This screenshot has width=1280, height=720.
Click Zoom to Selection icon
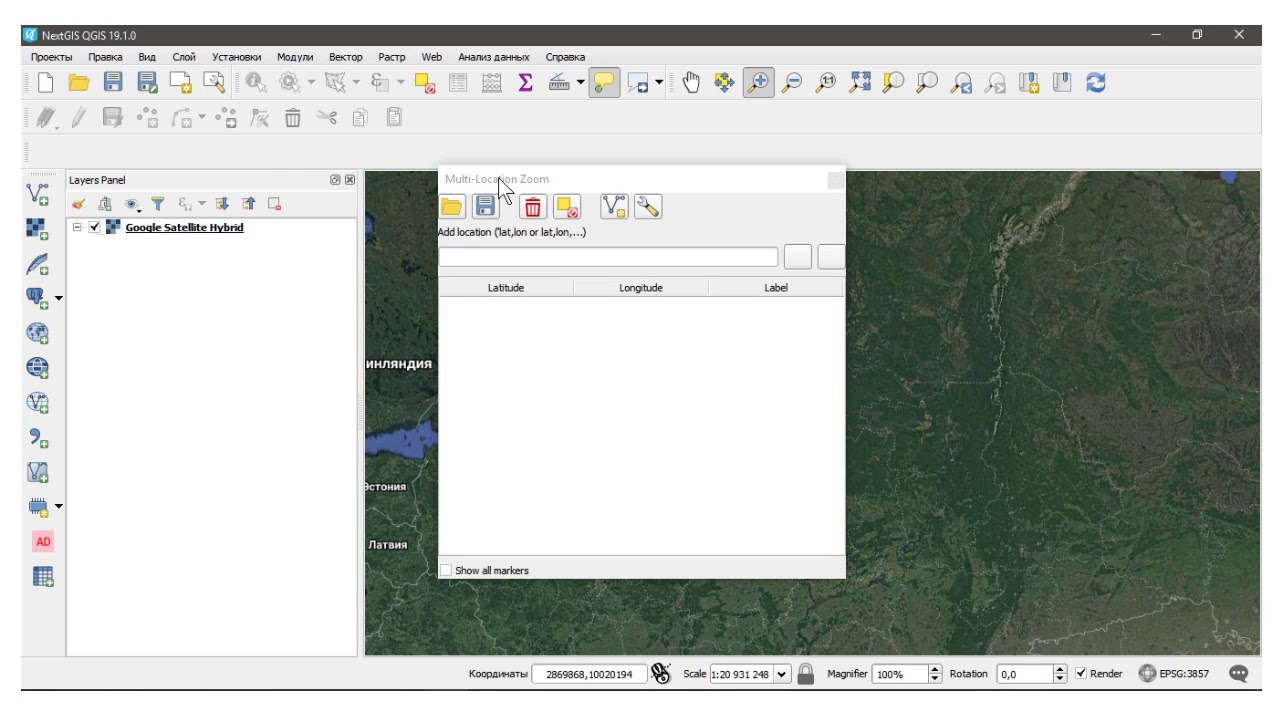(893, 84)
